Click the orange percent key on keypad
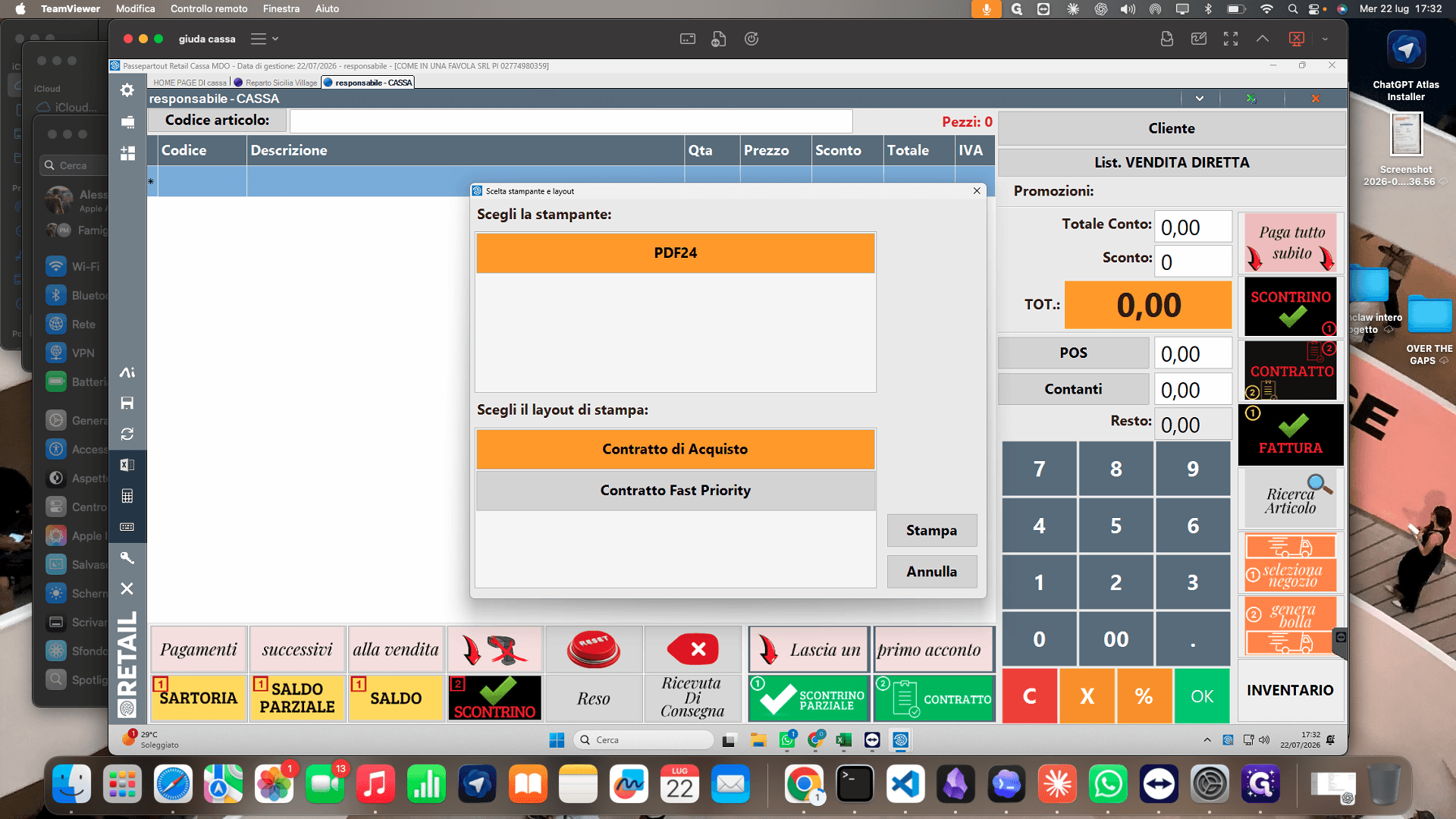This screenshot has height=819, width=1456. 1144,696
